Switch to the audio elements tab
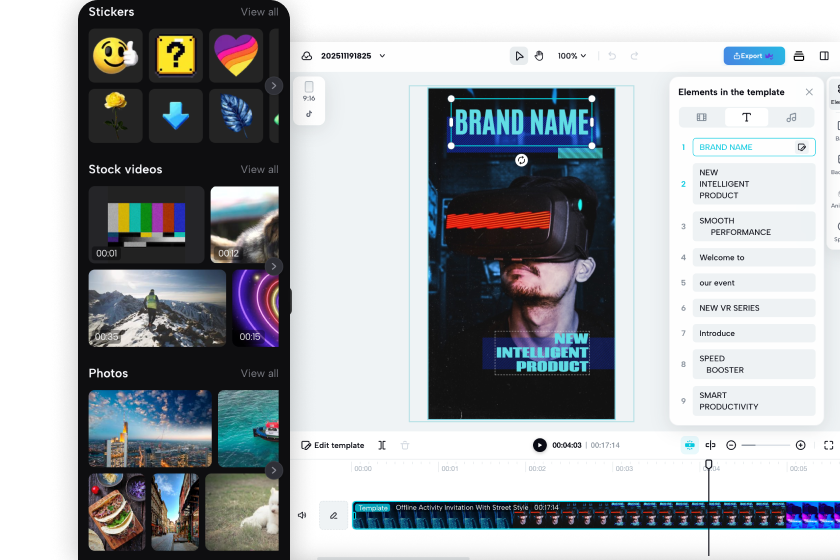This screenshot has width=840, height=560. (x=791, y=117)
